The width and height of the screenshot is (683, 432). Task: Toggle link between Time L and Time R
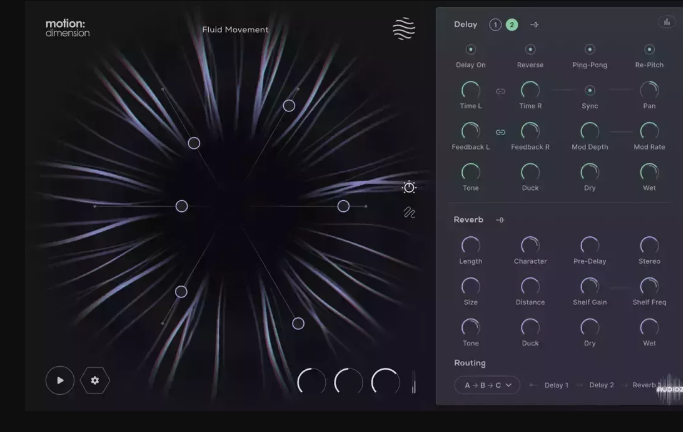(x=500, y=91)
